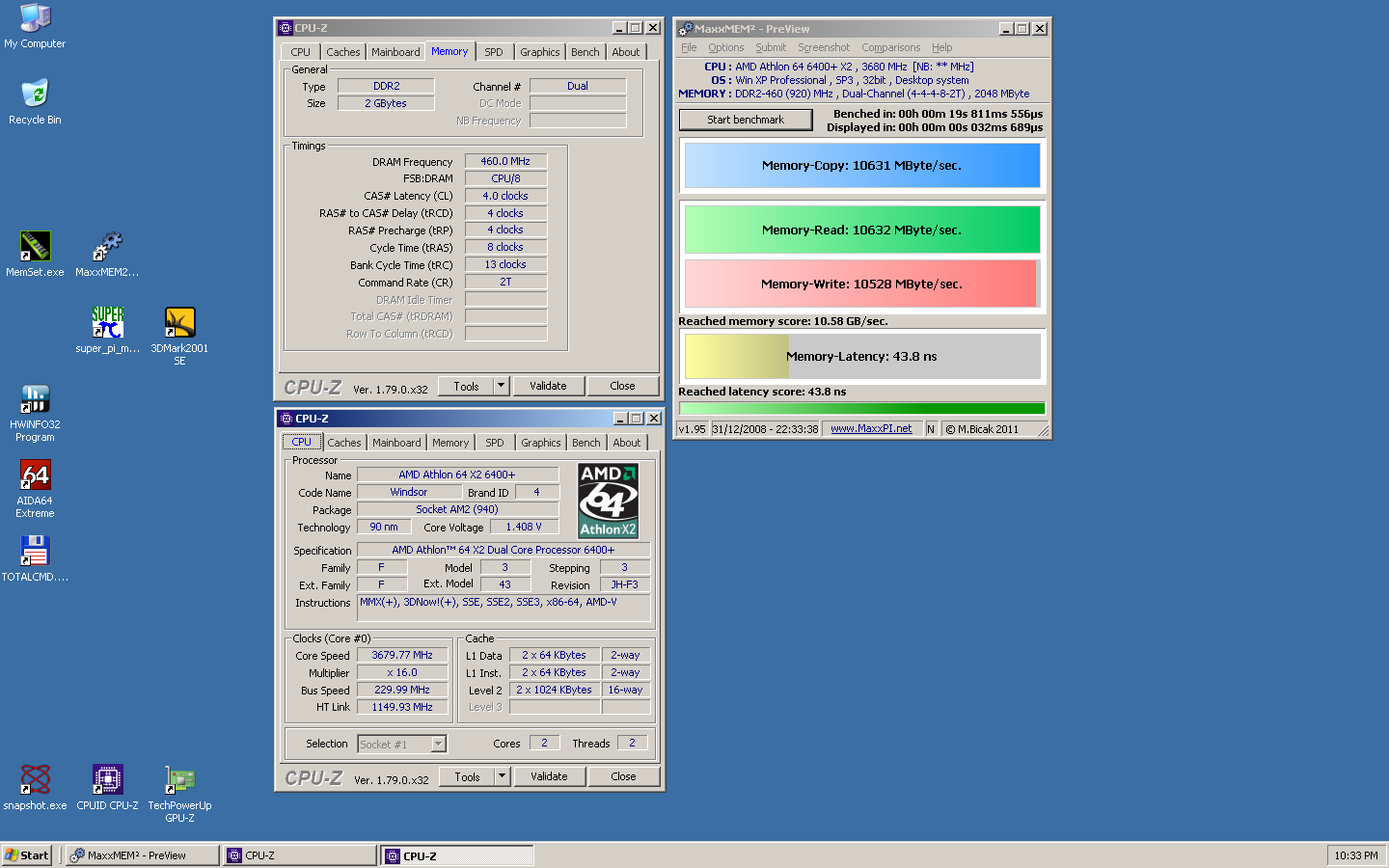This screenshot has width=1389, height=868.
Task: Open Caches tab in bottom CPU-Z window
Action: point(344,443)
